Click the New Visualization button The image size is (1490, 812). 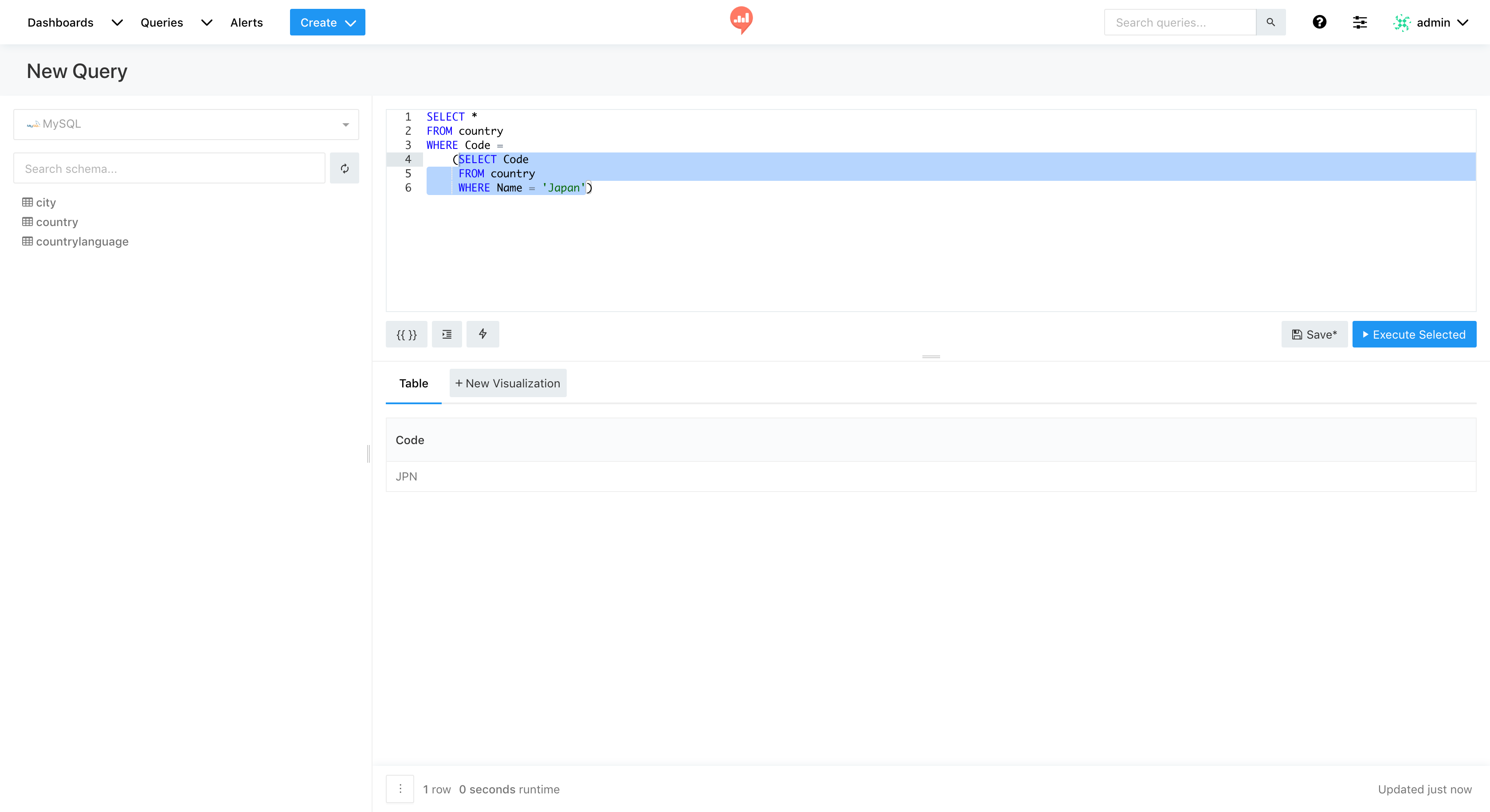[507, 383]
